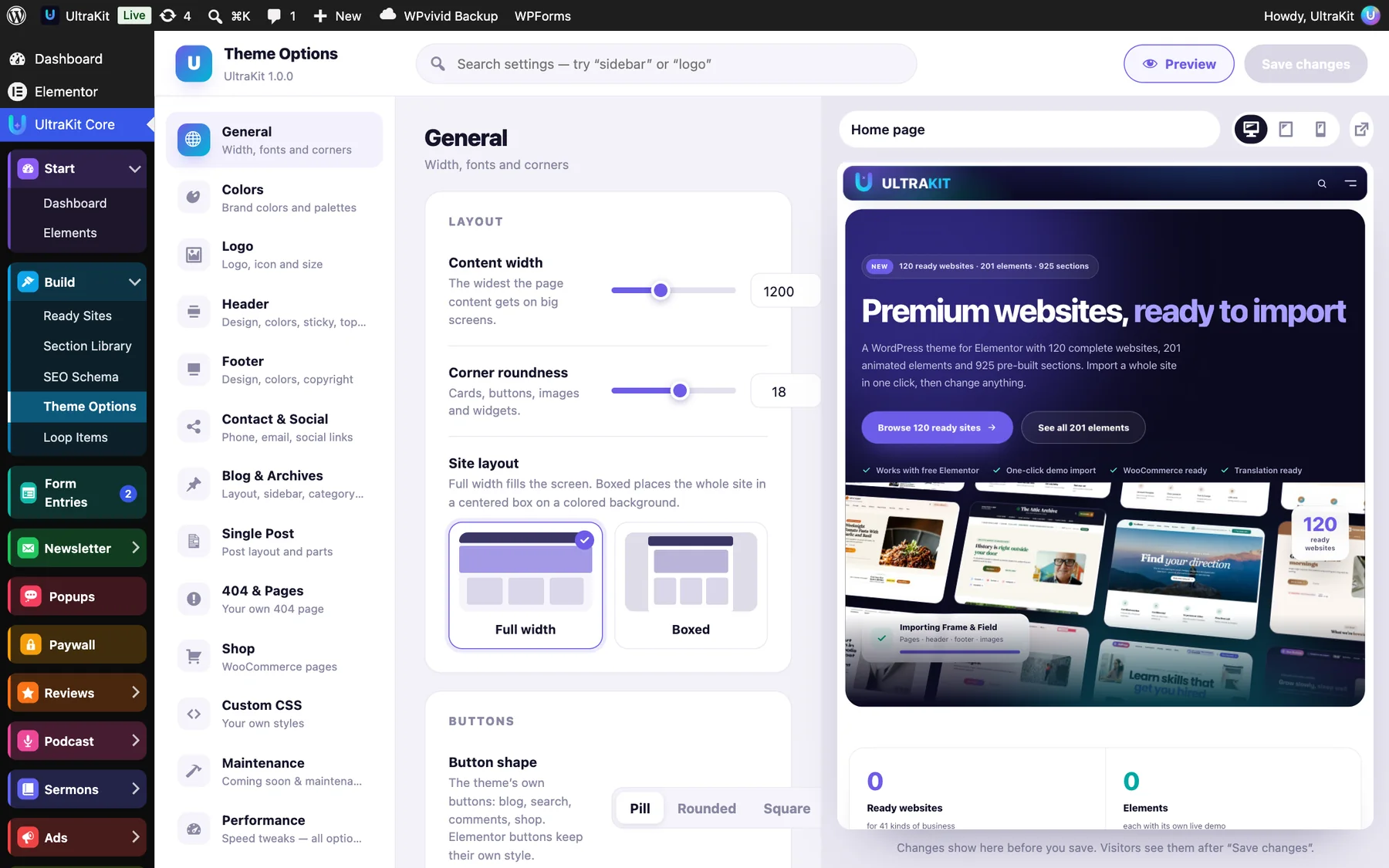
Task: Expand the Reviews menu chevron
Action: click(136, 692)
